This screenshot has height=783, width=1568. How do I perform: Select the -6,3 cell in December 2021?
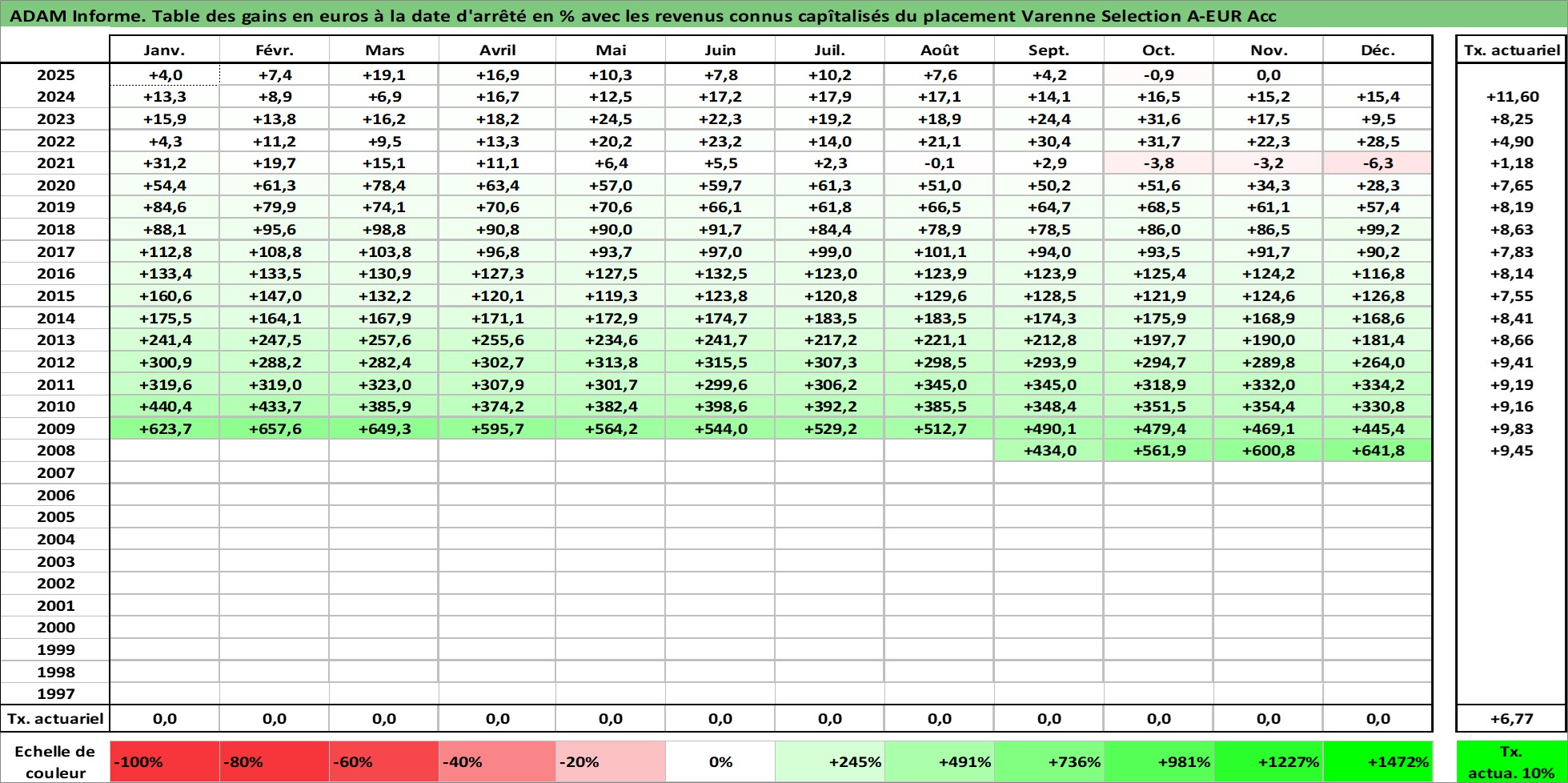(1378, 163)
